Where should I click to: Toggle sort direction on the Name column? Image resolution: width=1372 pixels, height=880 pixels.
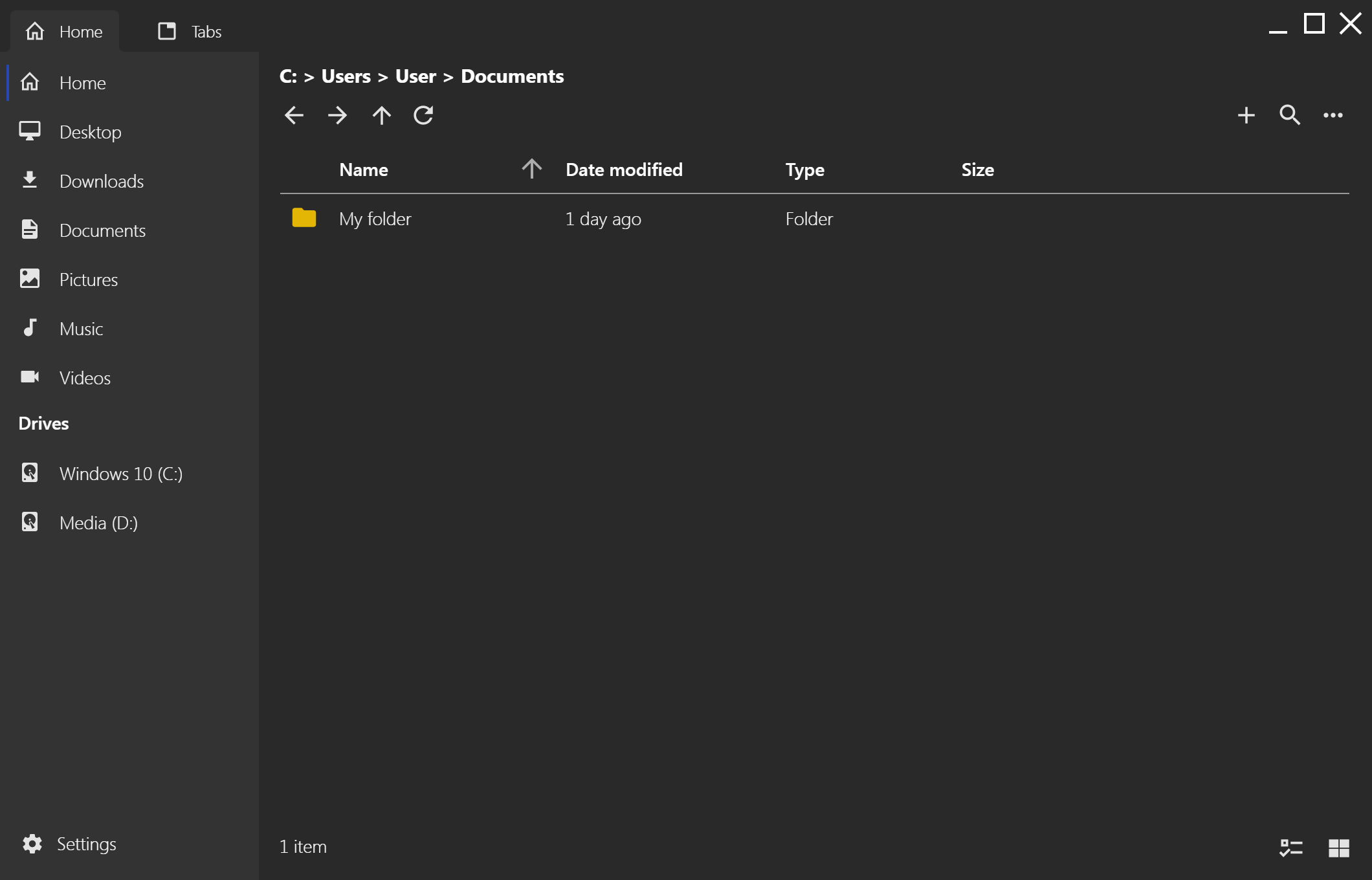tap(531, 169)
